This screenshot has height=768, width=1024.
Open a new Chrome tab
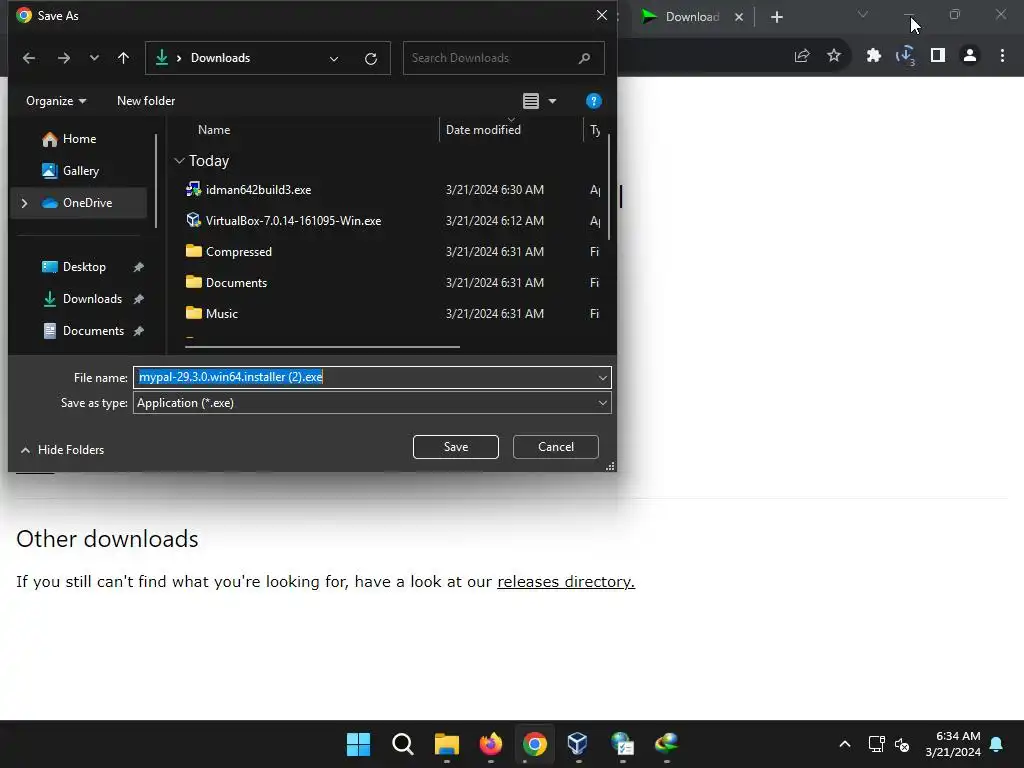[x=776, y=17]
